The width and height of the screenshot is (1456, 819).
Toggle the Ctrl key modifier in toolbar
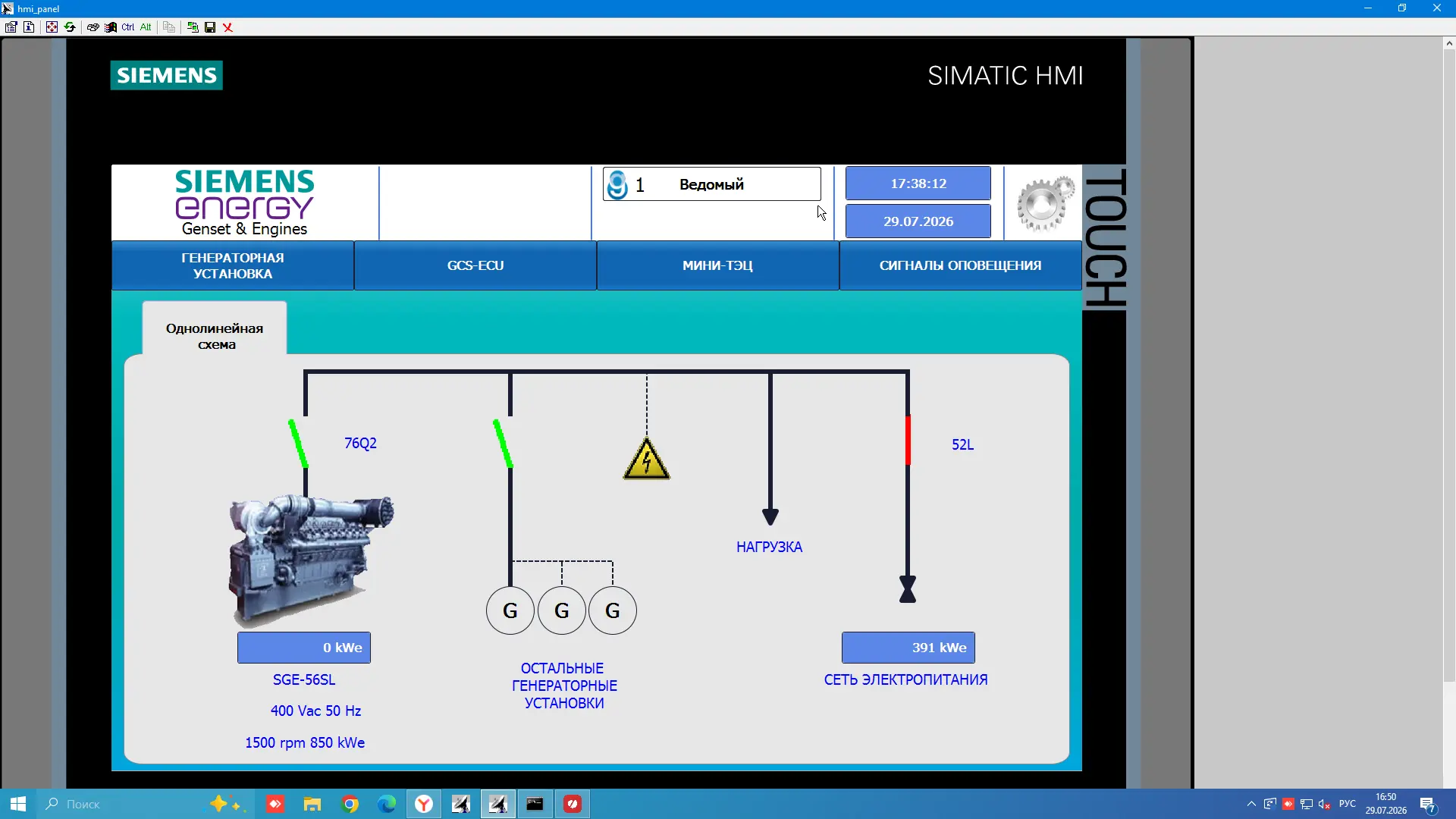point(128,27)
